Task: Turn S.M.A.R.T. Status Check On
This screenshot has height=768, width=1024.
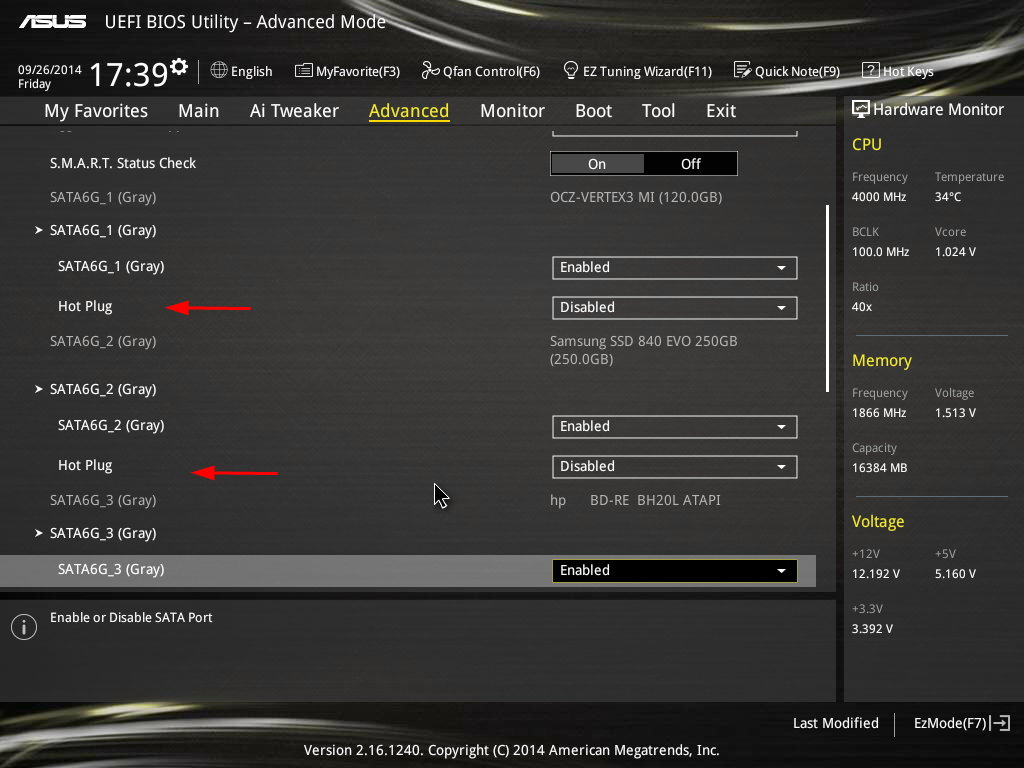Action: [597, 164]
